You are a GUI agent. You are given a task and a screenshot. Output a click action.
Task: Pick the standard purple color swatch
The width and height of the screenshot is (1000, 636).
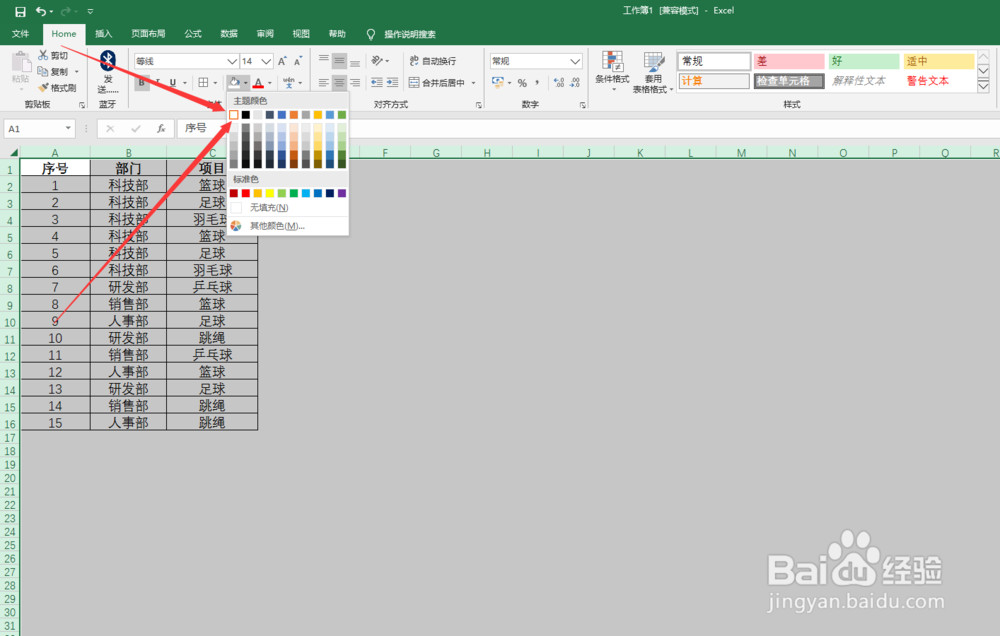click(x=342, y=193)
